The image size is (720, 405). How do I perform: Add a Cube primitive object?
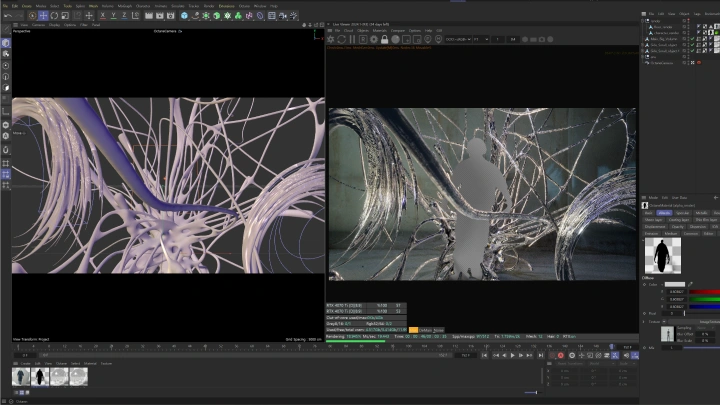186,16
